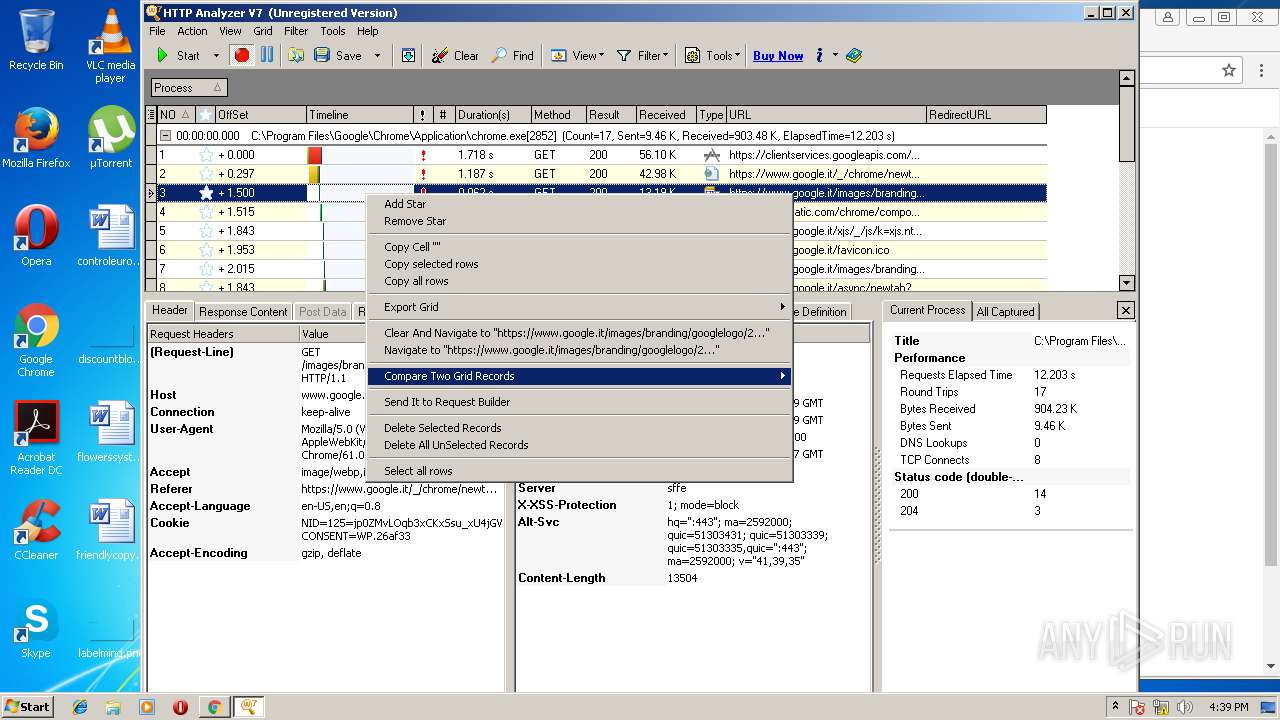Open the Grid menu in menu bar
Viewport: 1280px width, 720px height.
point(262,31)
